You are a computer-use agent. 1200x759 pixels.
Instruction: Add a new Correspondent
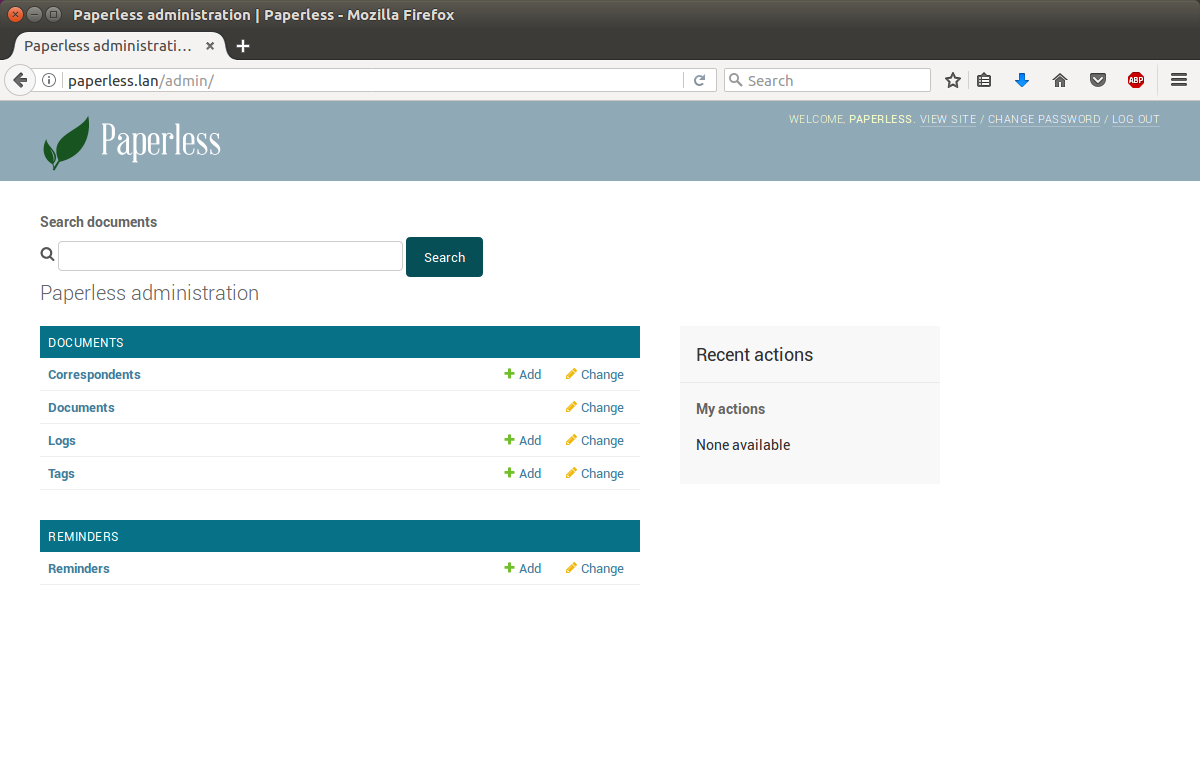pos(523,375)
